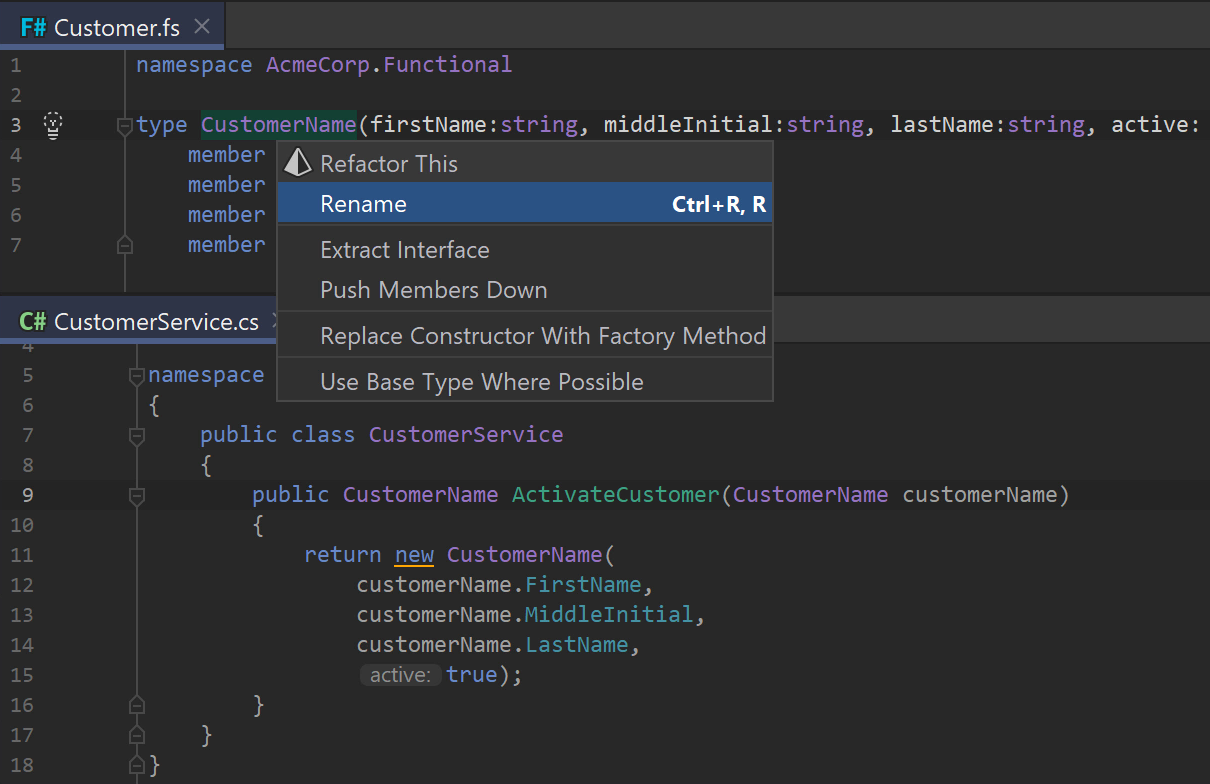The image size is (1210, 784).
Task: Click the underlined 'new' keyword on line 11
Action: tap(414, 555)
